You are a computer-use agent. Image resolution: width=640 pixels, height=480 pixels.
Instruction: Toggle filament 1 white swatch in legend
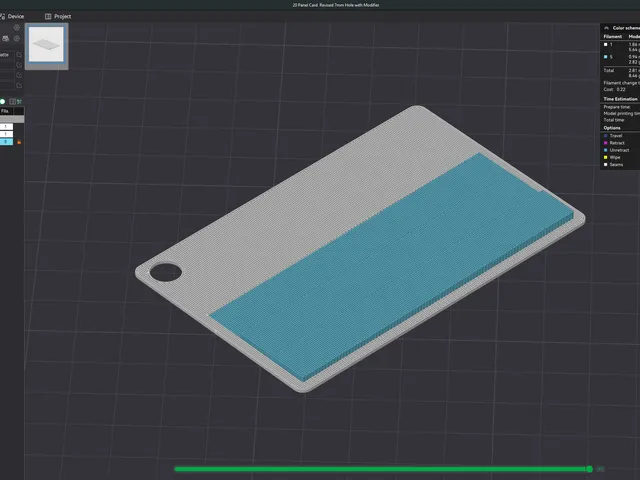tap(605, 44)
